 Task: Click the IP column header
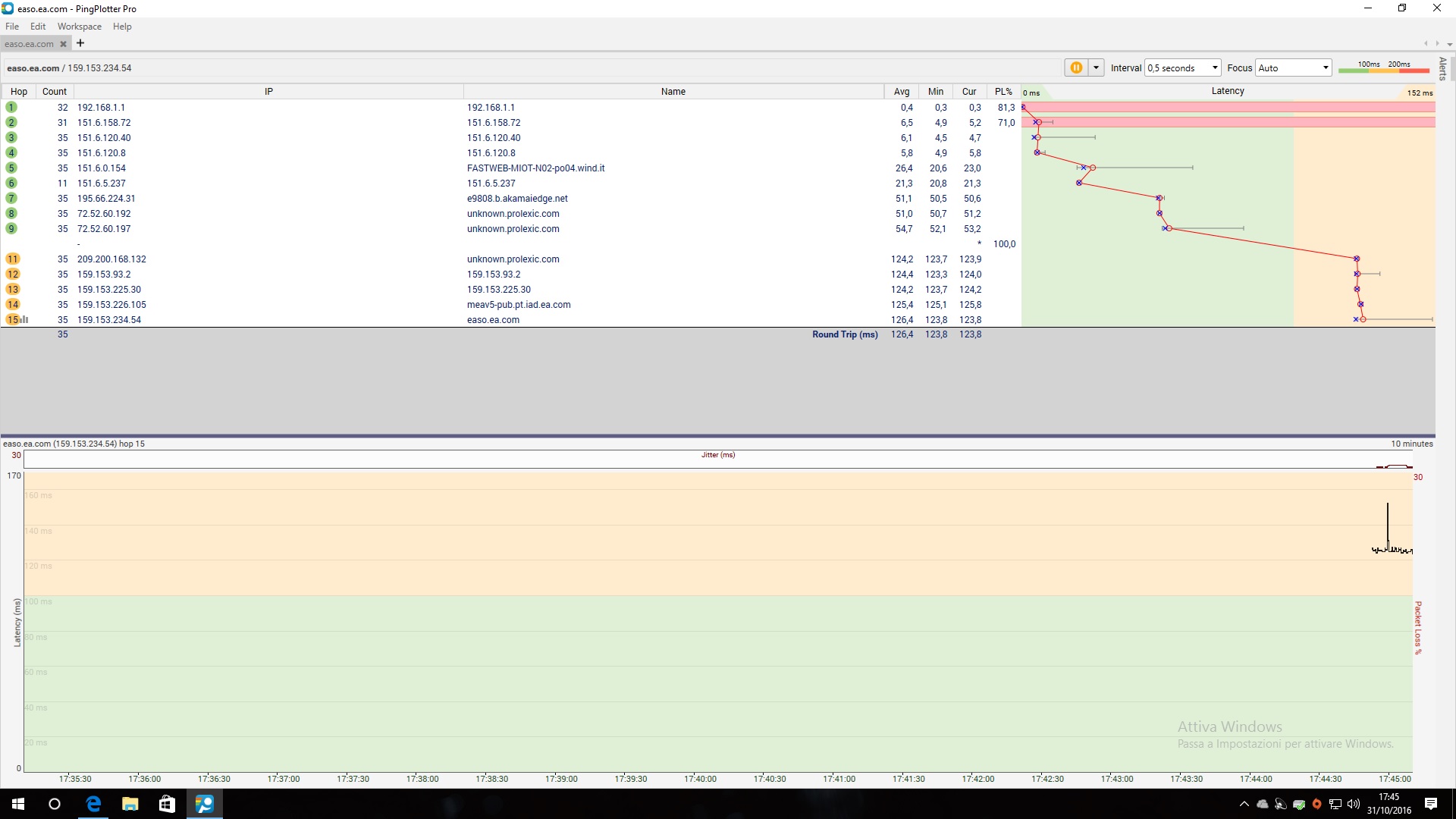(268, 92)
